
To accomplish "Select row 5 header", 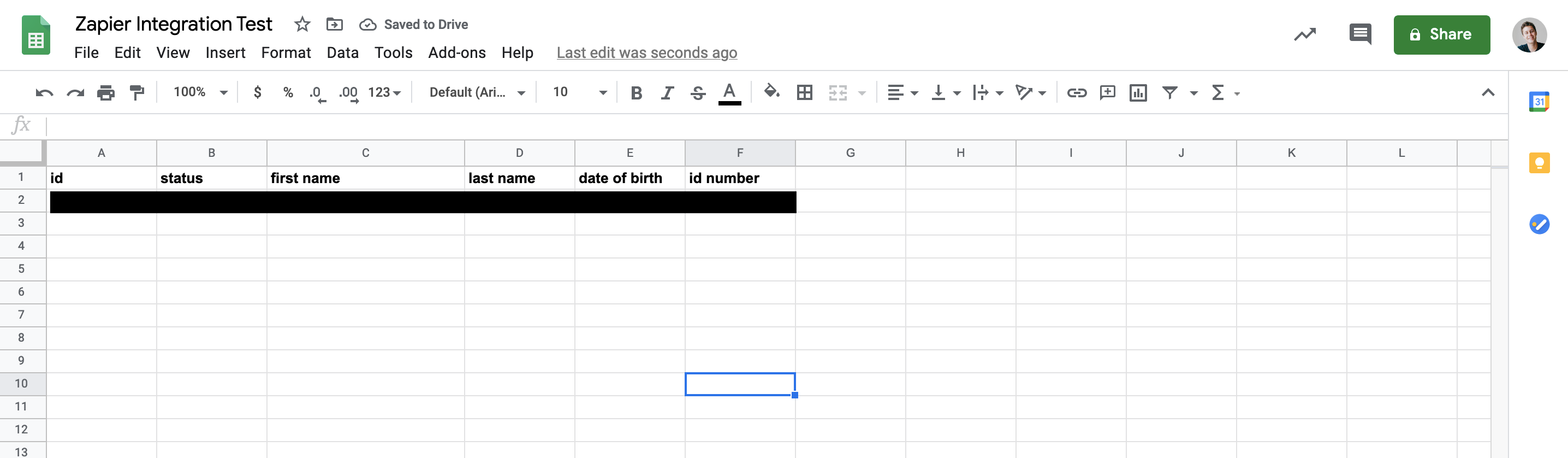I will 21,269.
